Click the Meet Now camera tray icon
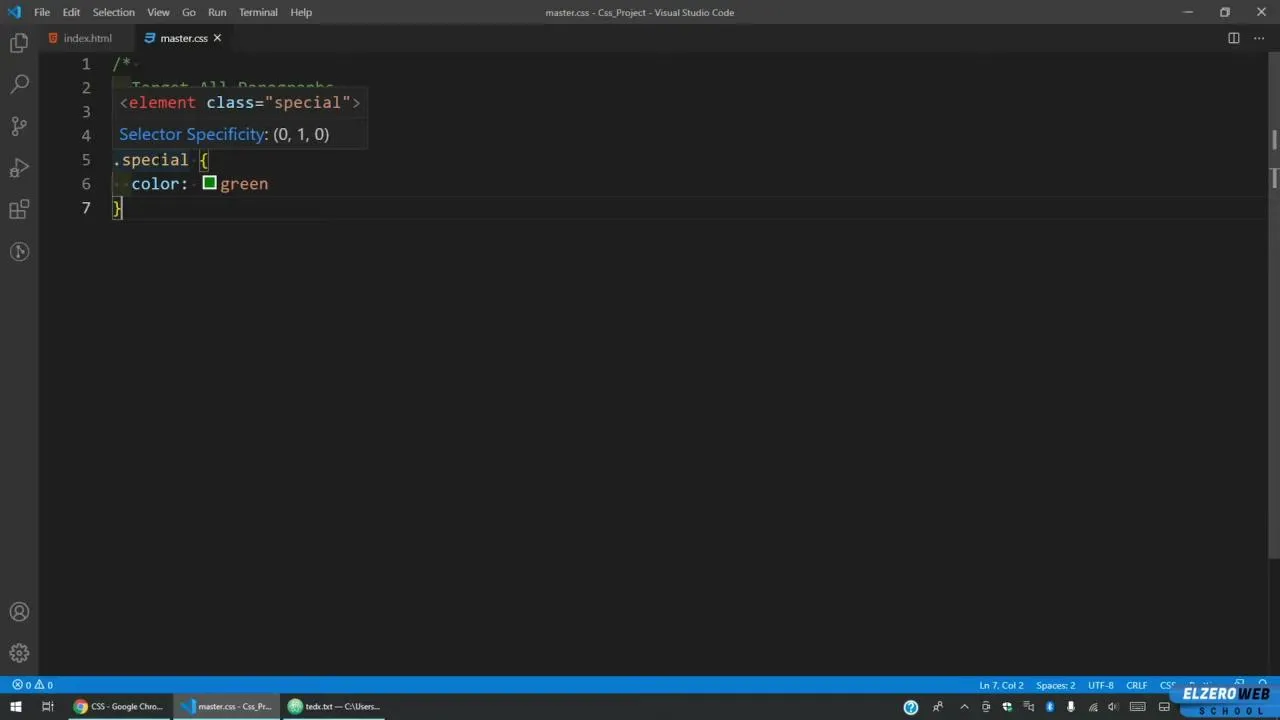Screen dimensions: 1280x720 [986, 707]
